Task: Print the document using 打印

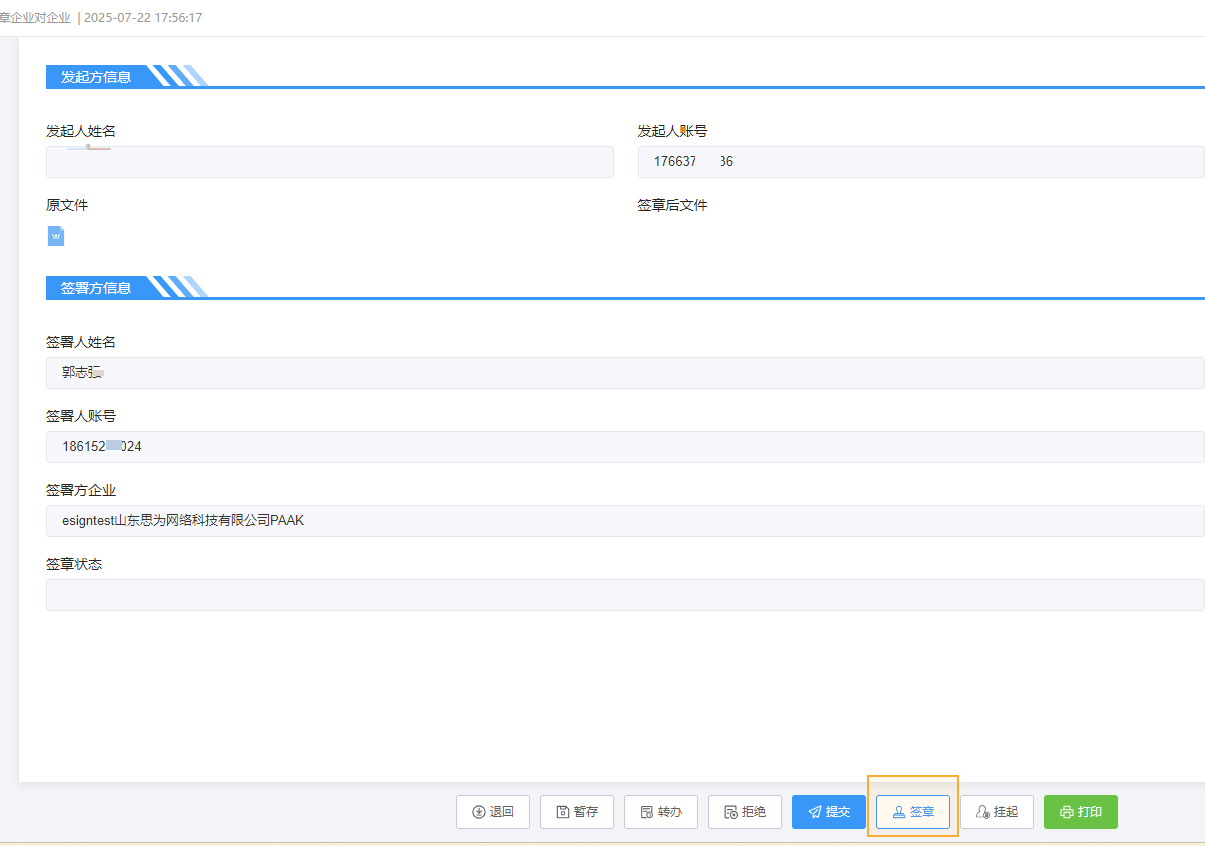Action: pyautogui.click(x=1080, y=812)
